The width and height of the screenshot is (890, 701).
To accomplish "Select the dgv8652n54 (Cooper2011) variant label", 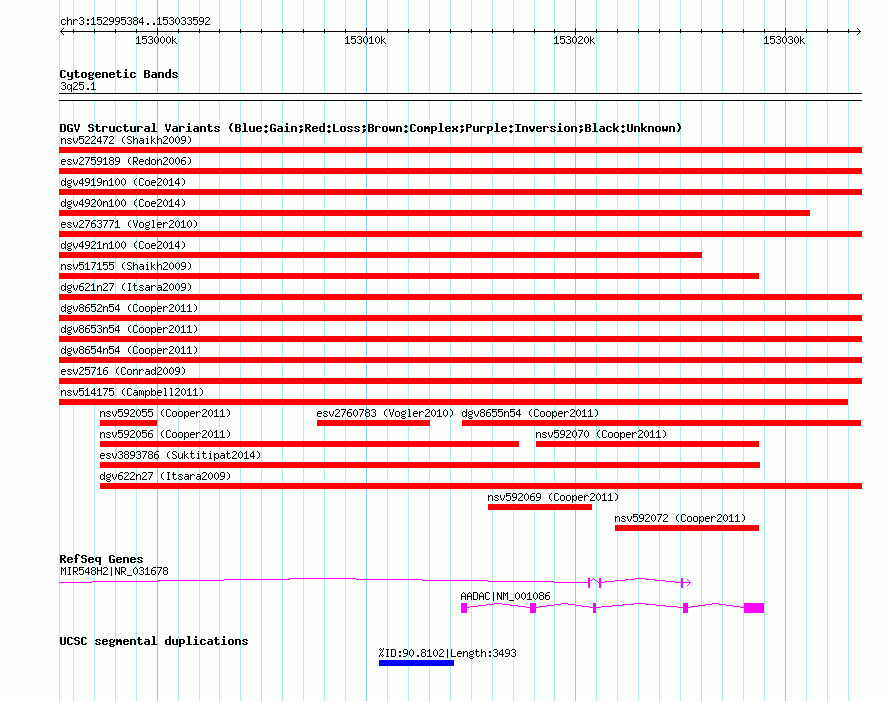I will (129, 308).
